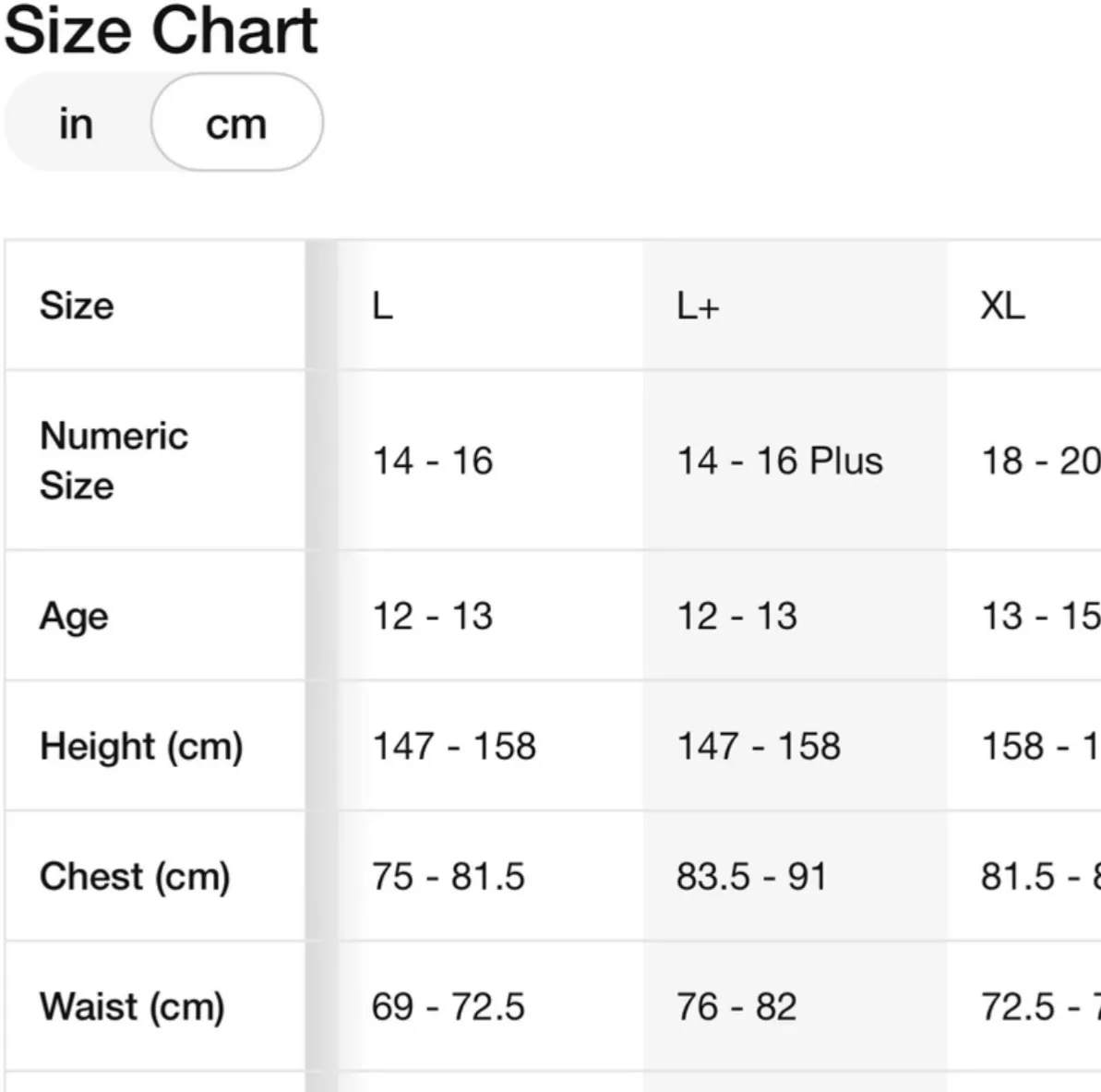1101x1092 pixels.
Task: Click the 14 - 16 cell under L
Action: [x=432, y=462]
